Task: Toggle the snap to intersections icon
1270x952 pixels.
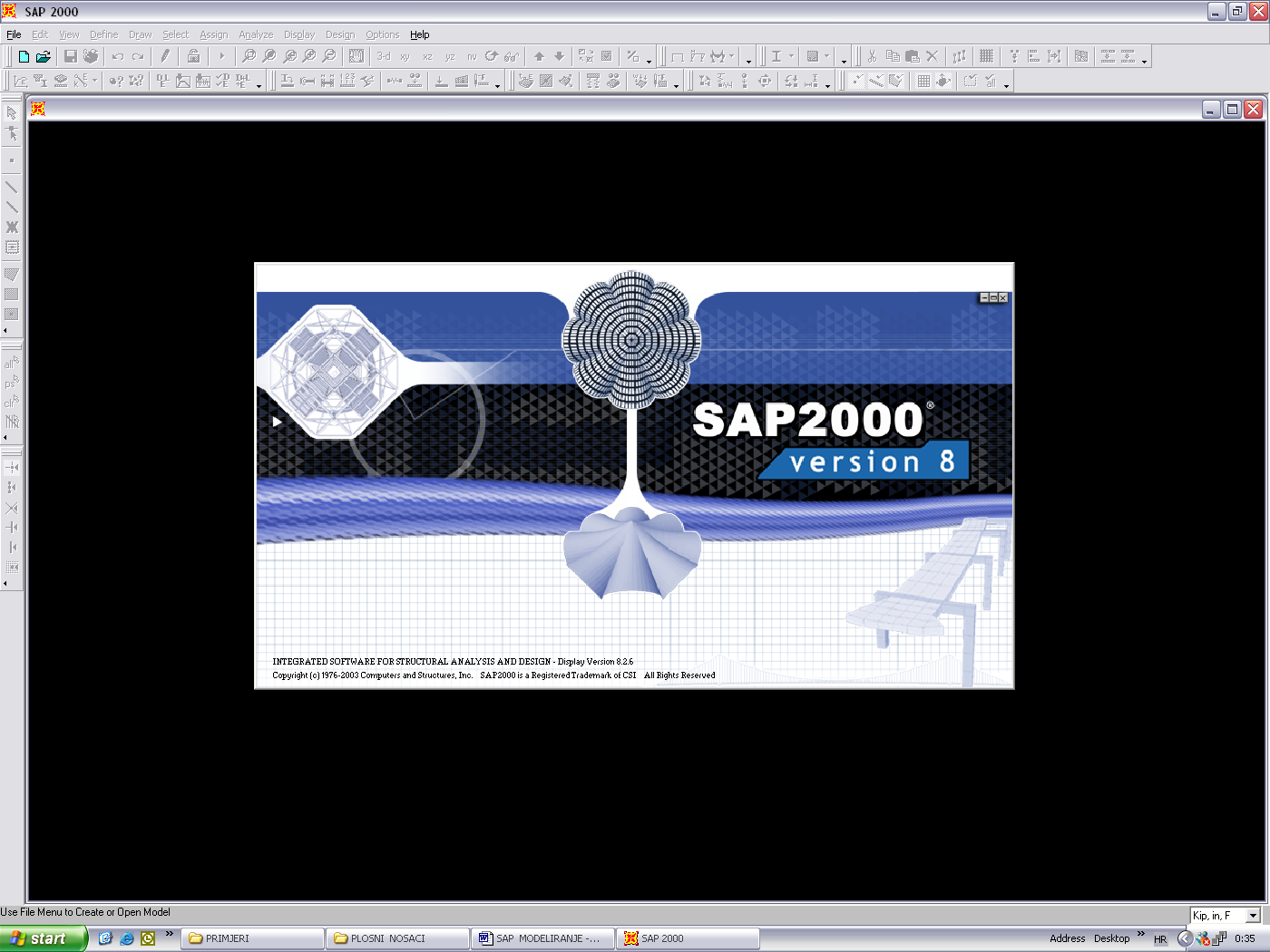Action: [12, 508]
